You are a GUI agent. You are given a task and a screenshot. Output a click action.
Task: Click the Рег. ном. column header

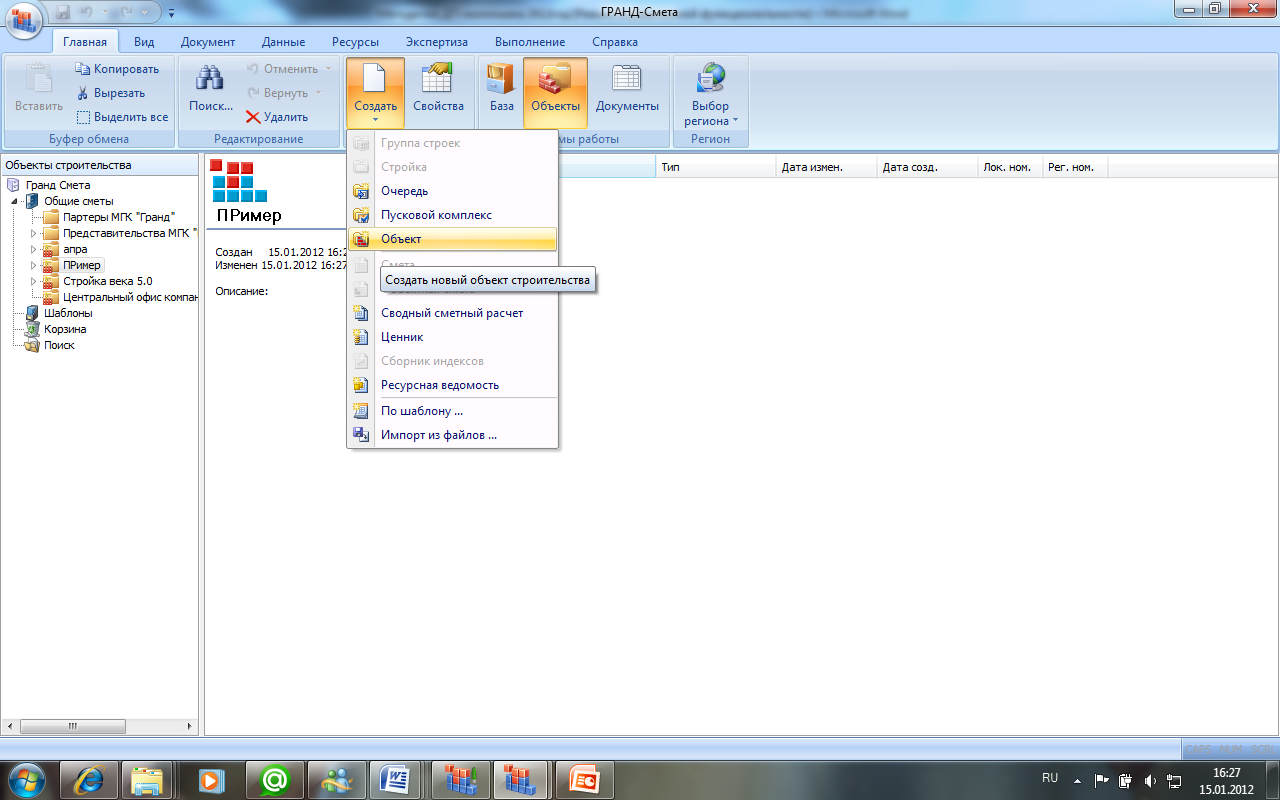[1075, 167]
